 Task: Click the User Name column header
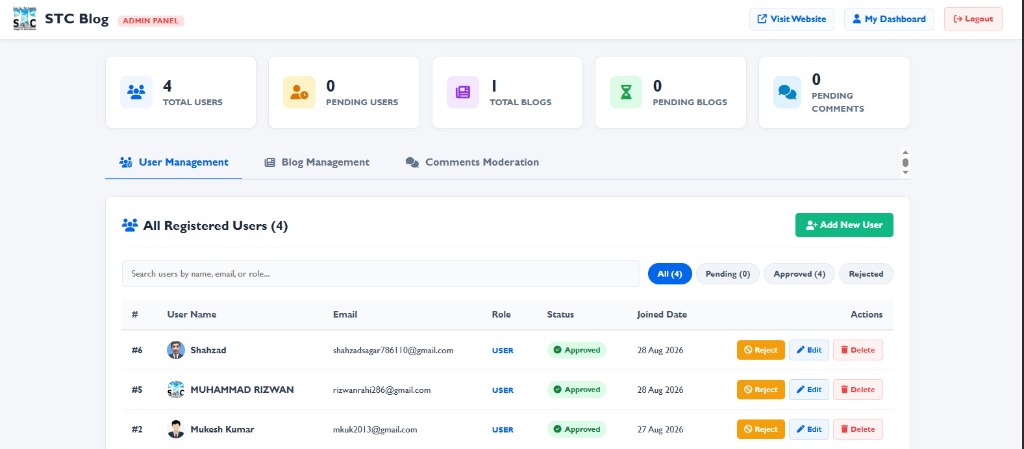(191, 315)
